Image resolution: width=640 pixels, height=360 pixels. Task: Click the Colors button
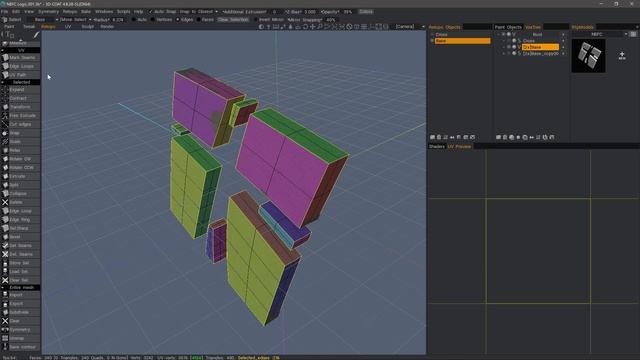[366, 12]
